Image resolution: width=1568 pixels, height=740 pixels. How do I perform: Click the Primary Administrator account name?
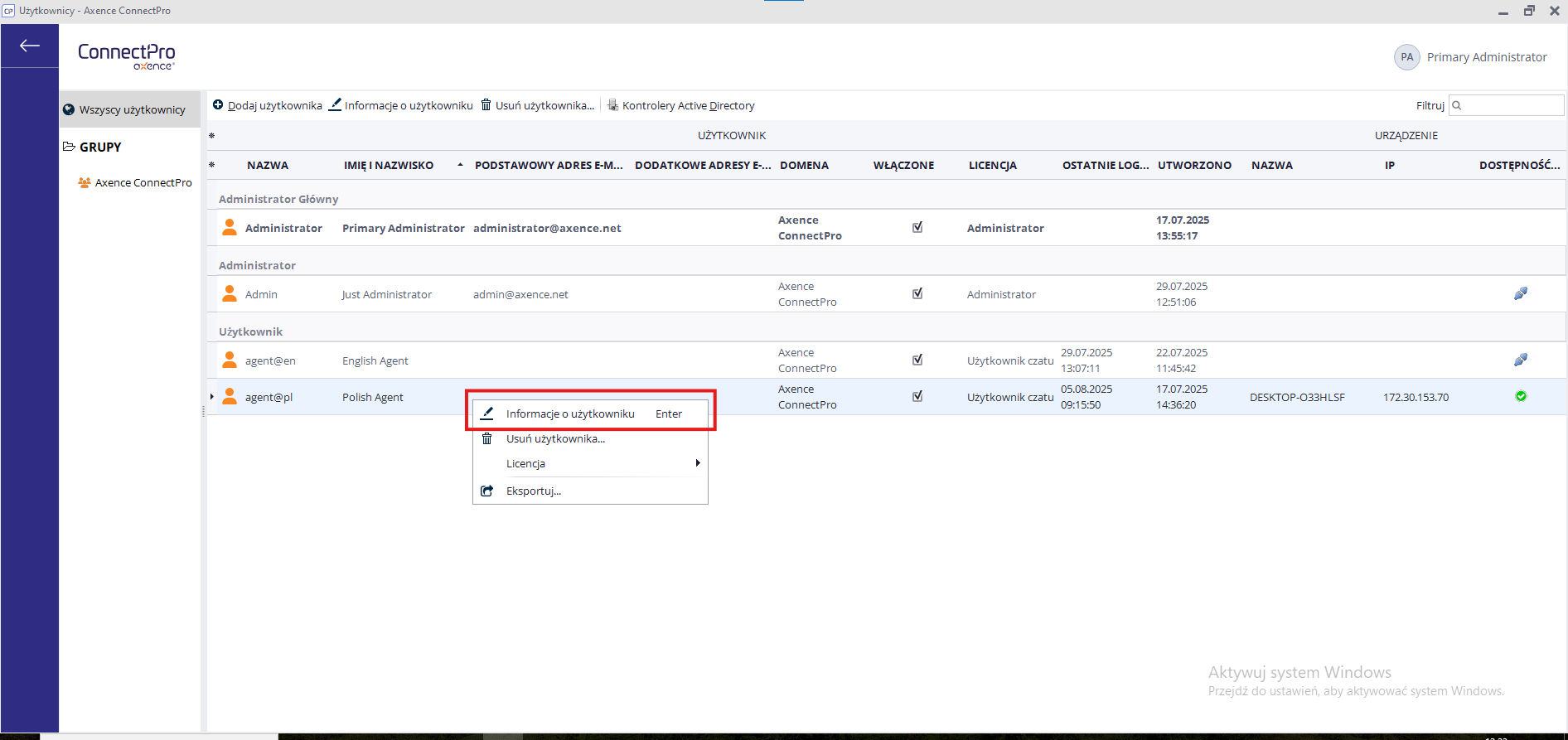pos(1487,57)
